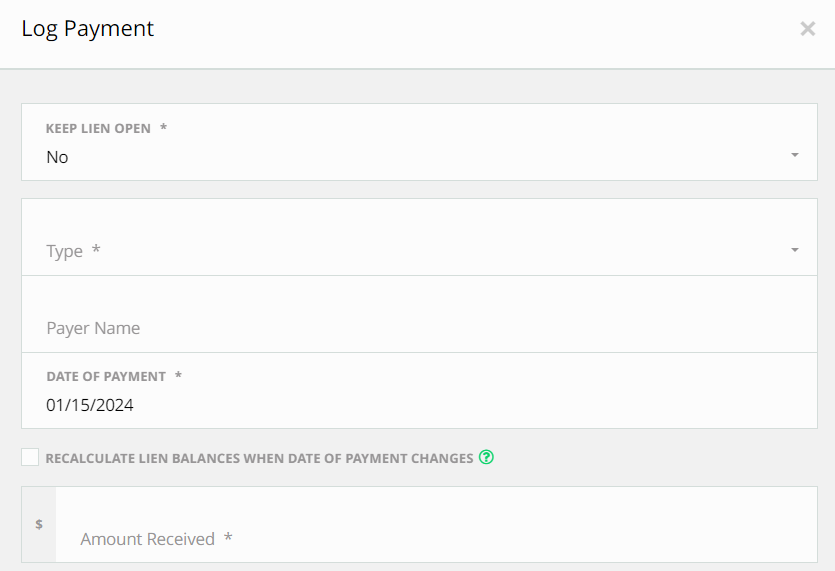This screenshot has width=835, height=571.
Task: Select the 01/15/2024 payment date value
Action: 90,405
